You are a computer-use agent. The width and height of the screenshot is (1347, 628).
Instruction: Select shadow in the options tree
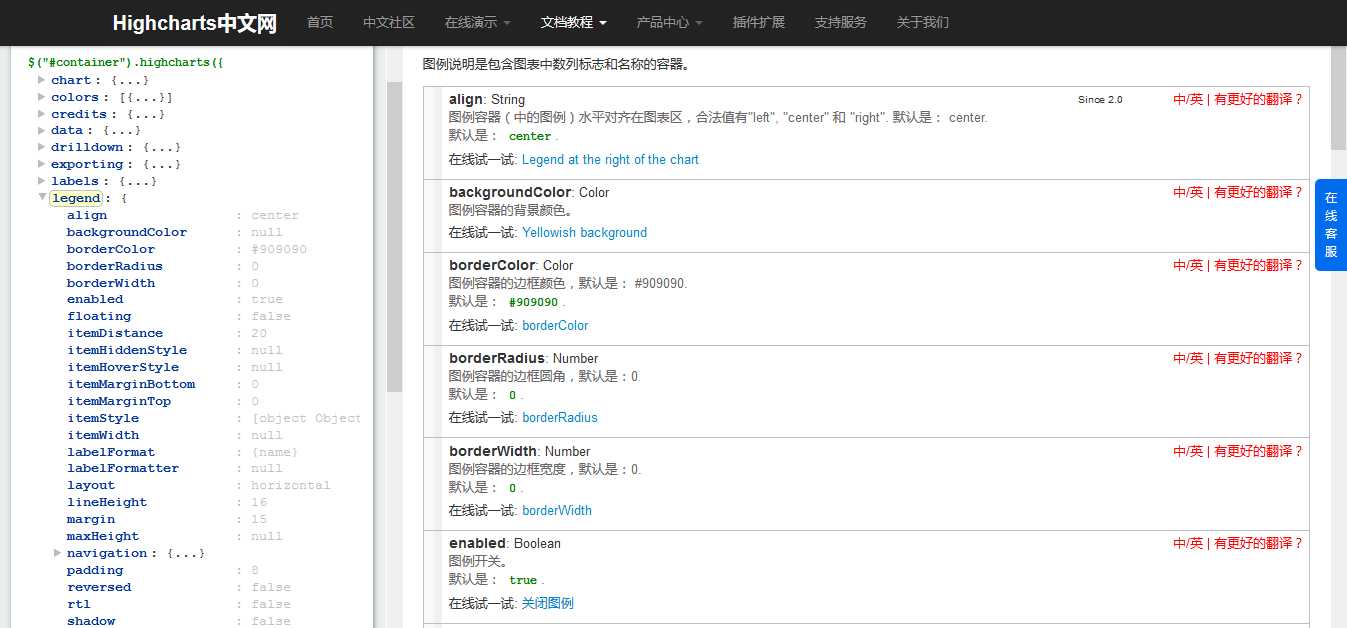91,621
